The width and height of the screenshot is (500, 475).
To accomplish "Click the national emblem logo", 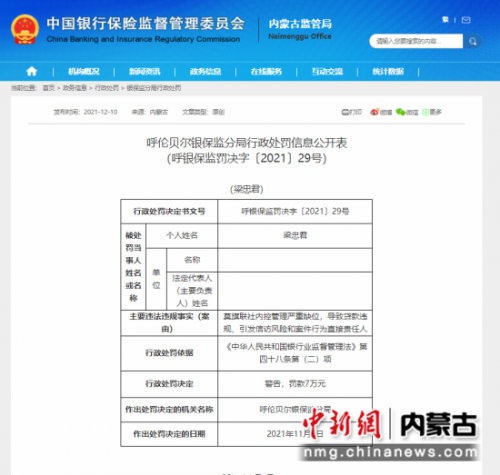I will pyautogui.click(x=25, y=29).
